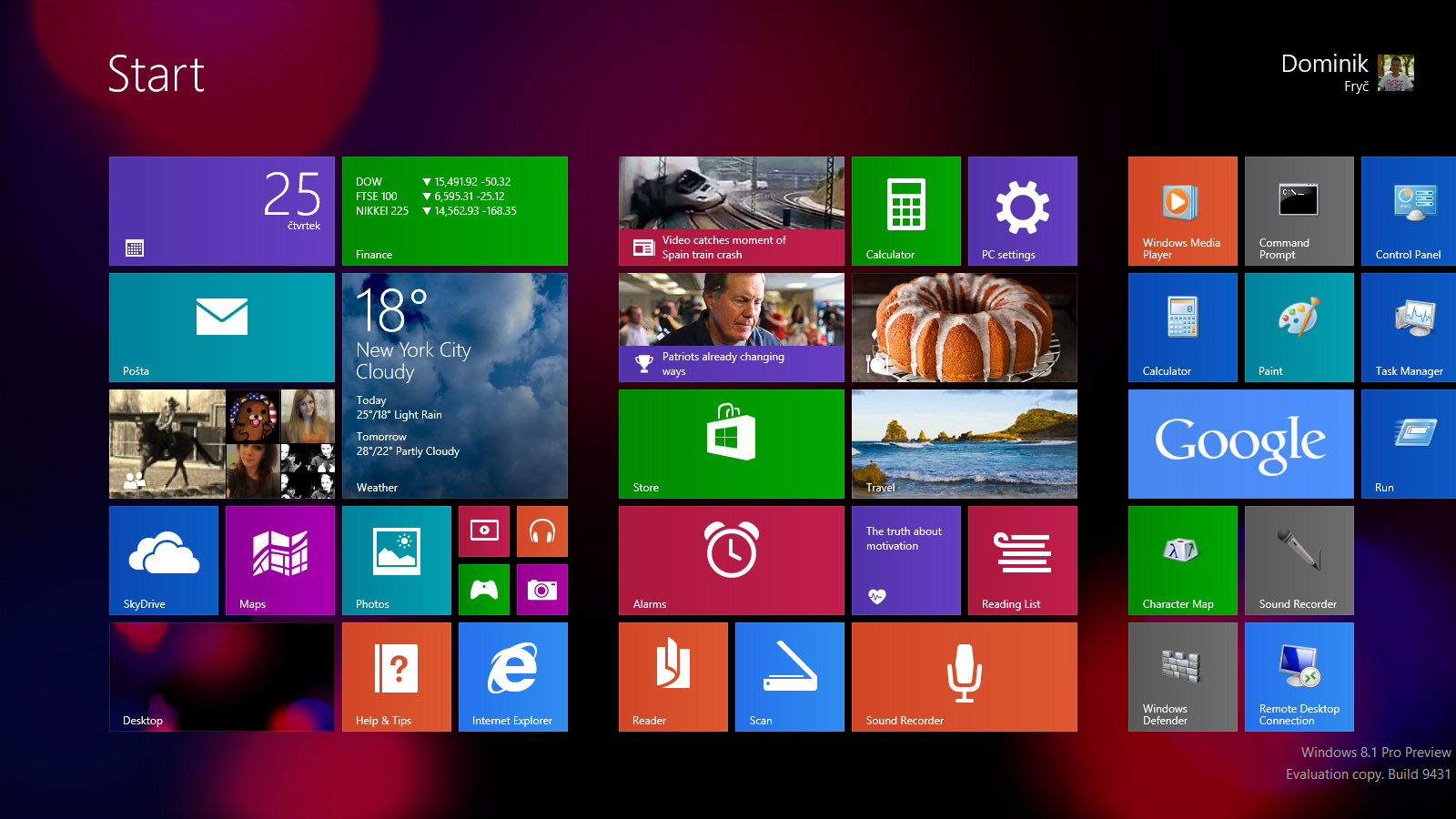
Task: Launch the Maps app
Action: (x=279, y=561)
